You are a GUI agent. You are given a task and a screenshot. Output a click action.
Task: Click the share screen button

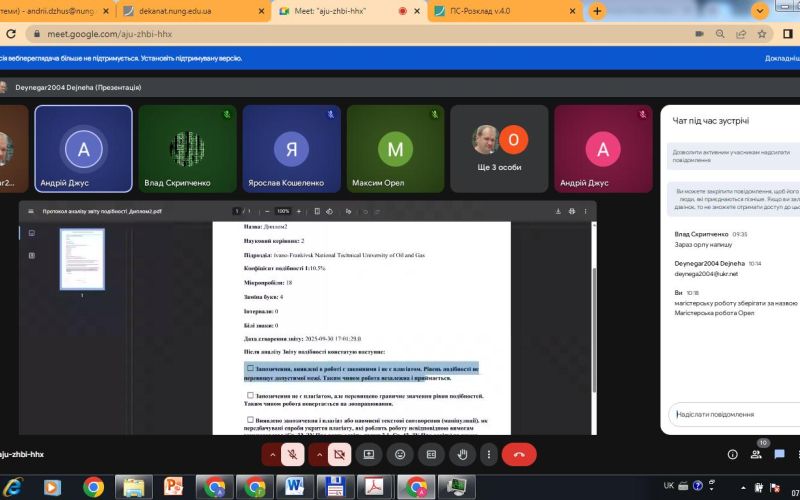point(369,454)
